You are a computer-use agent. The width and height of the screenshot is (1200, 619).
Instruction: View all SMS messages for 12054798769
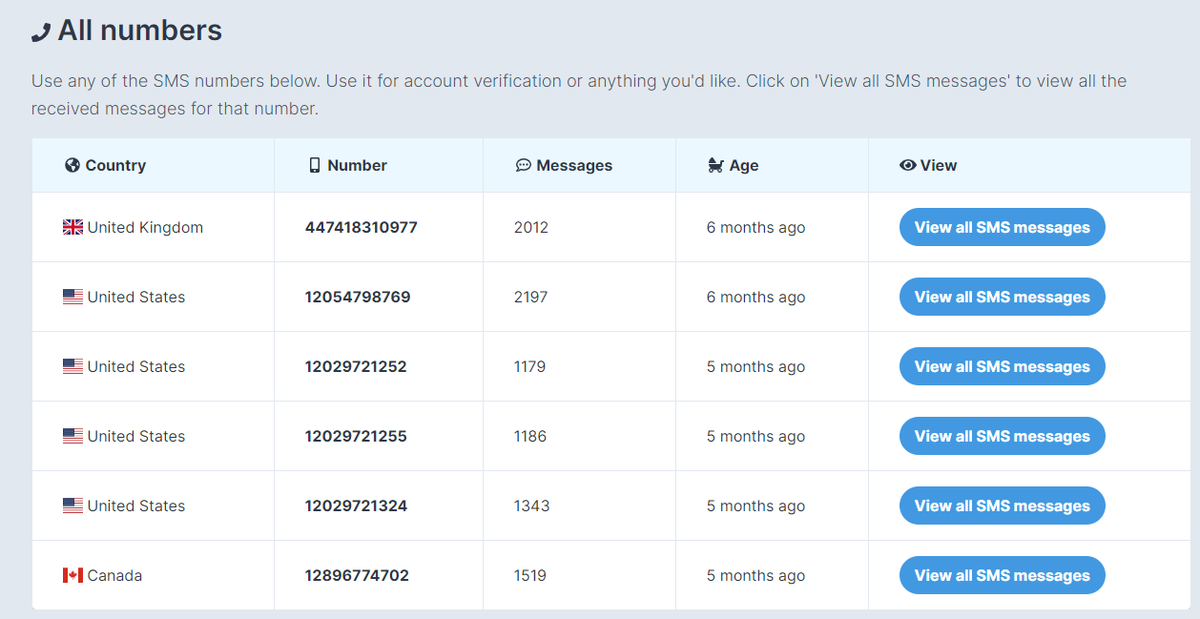[1002, 297]
